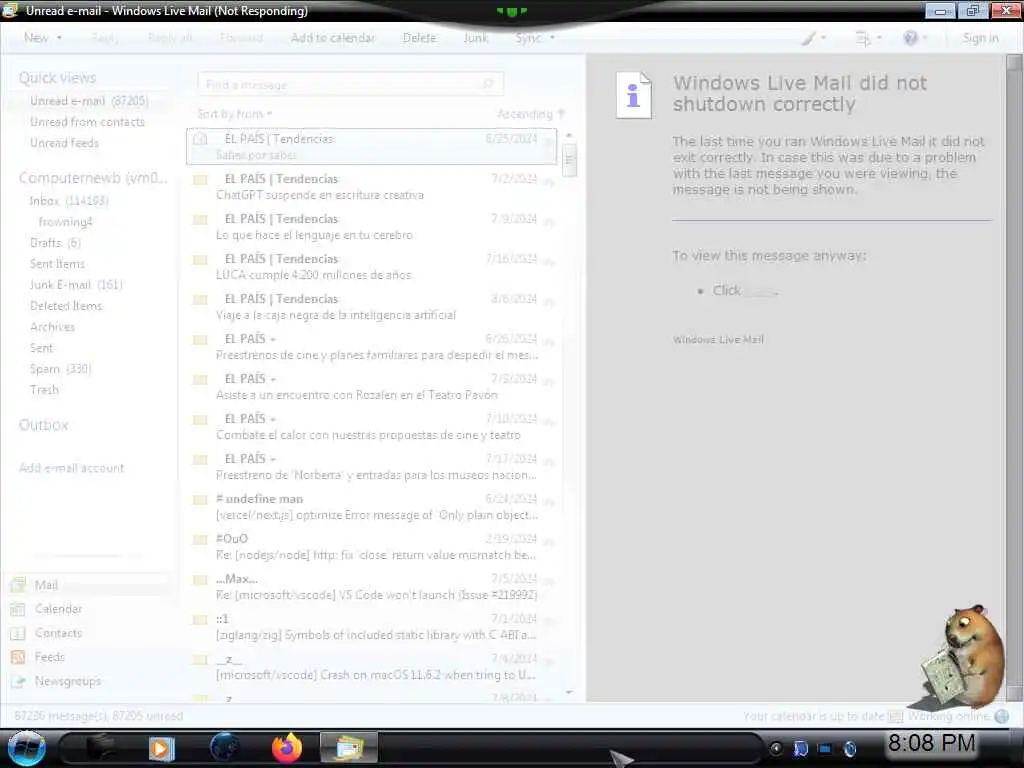Open the Feeds RSS icon
This screenshot has width=1024, height=768.
(18, 657)
